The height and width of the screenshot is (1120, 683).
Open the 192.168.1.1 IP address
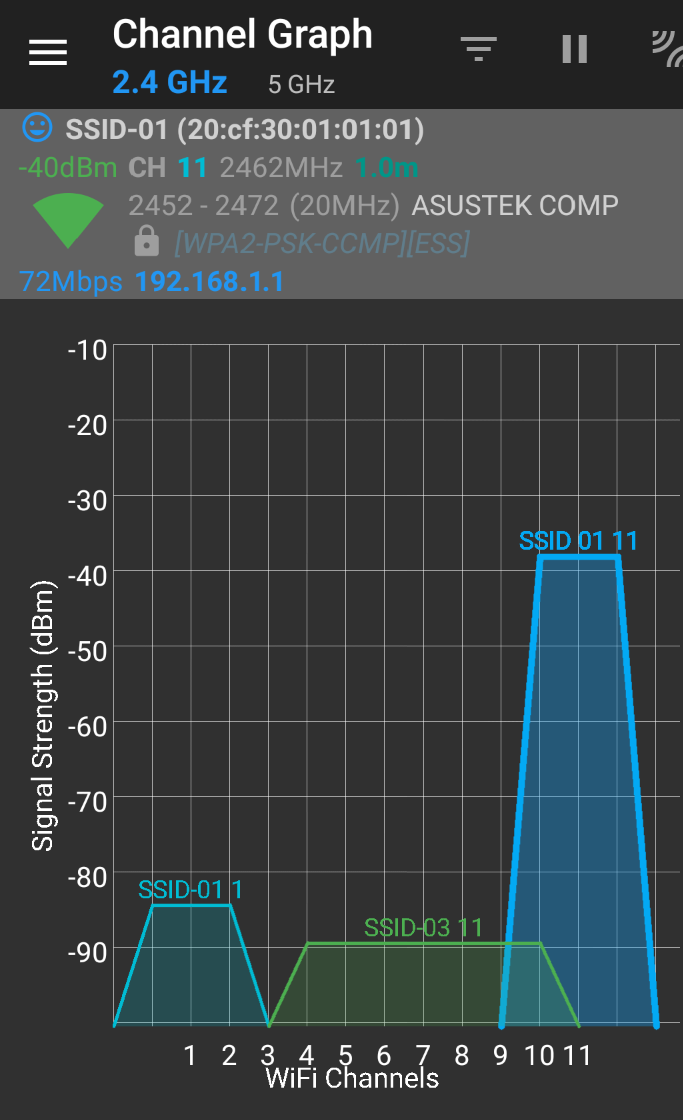coord(209,281)
